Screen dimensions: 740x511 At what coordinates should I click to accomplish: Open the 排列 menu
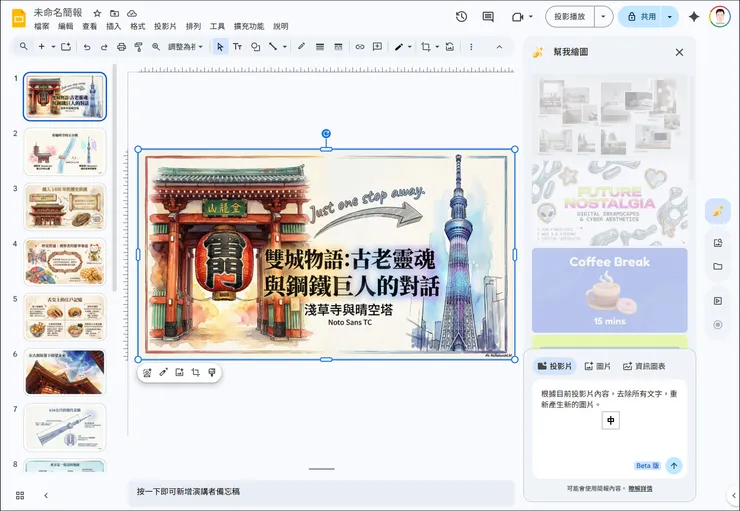(193, 26)
